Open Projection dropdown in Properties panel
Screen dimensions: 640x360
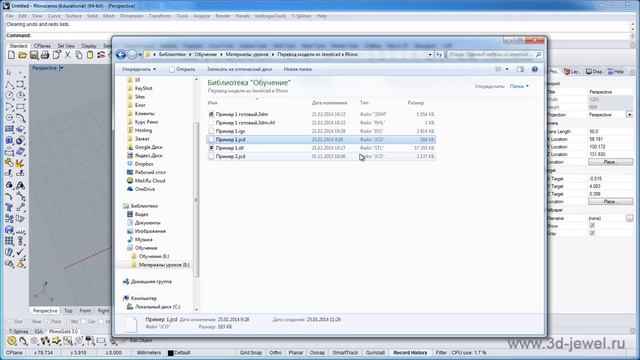pyautogui.click(x=629, y=115)
